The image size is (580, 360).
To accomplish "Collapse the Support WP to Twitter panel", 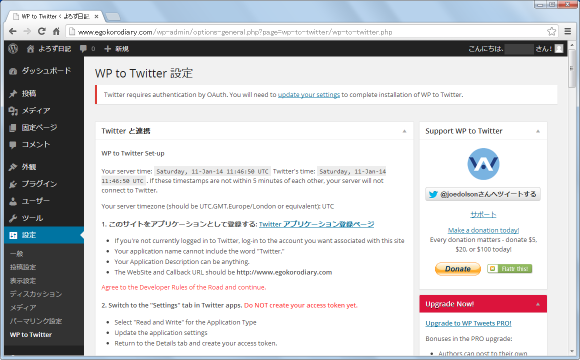I will tap(538, 131).
